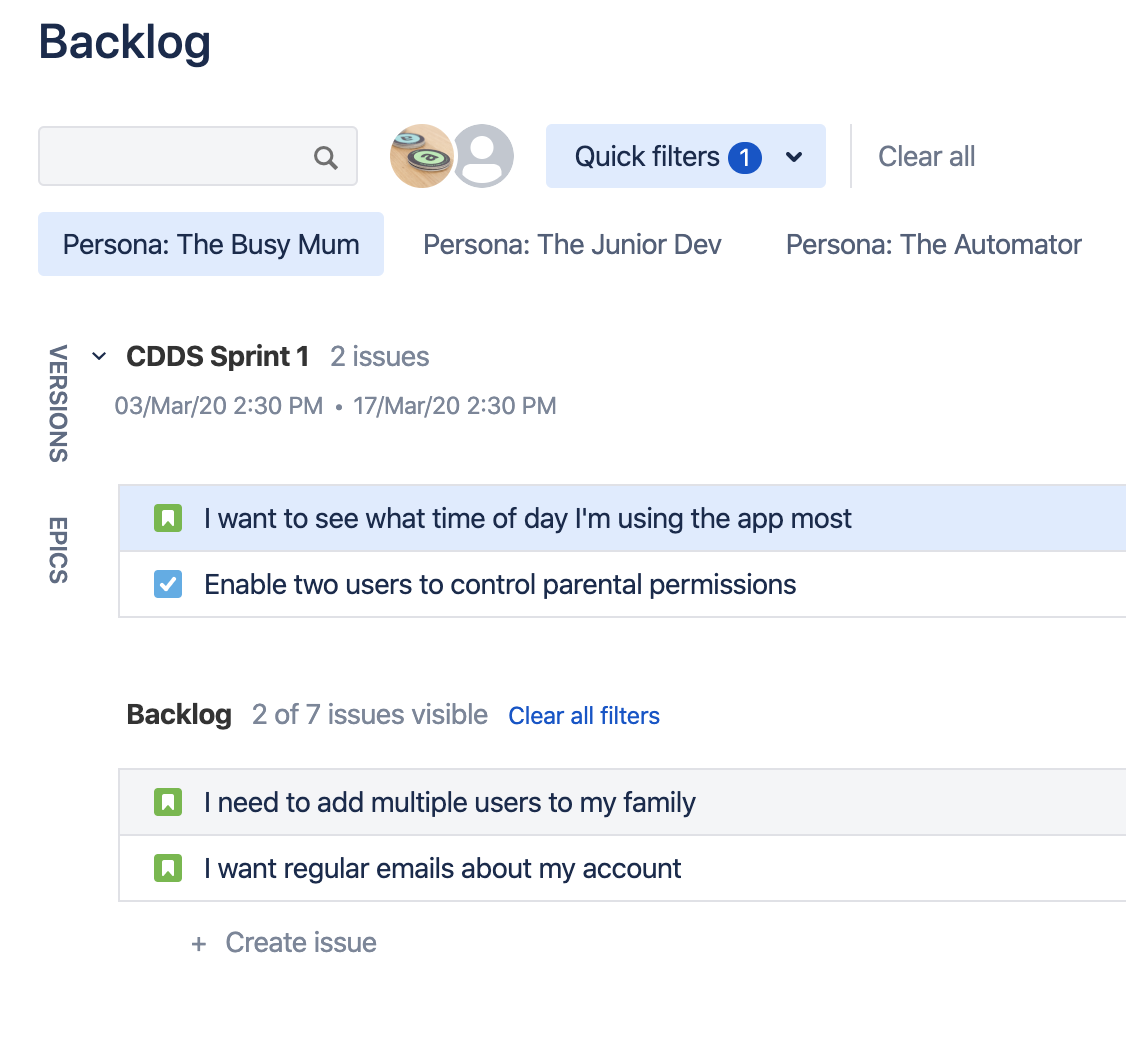Click task icon for parental permissions issue
The height and width of the screenshot is (1042, 1126).
[168, 584]
